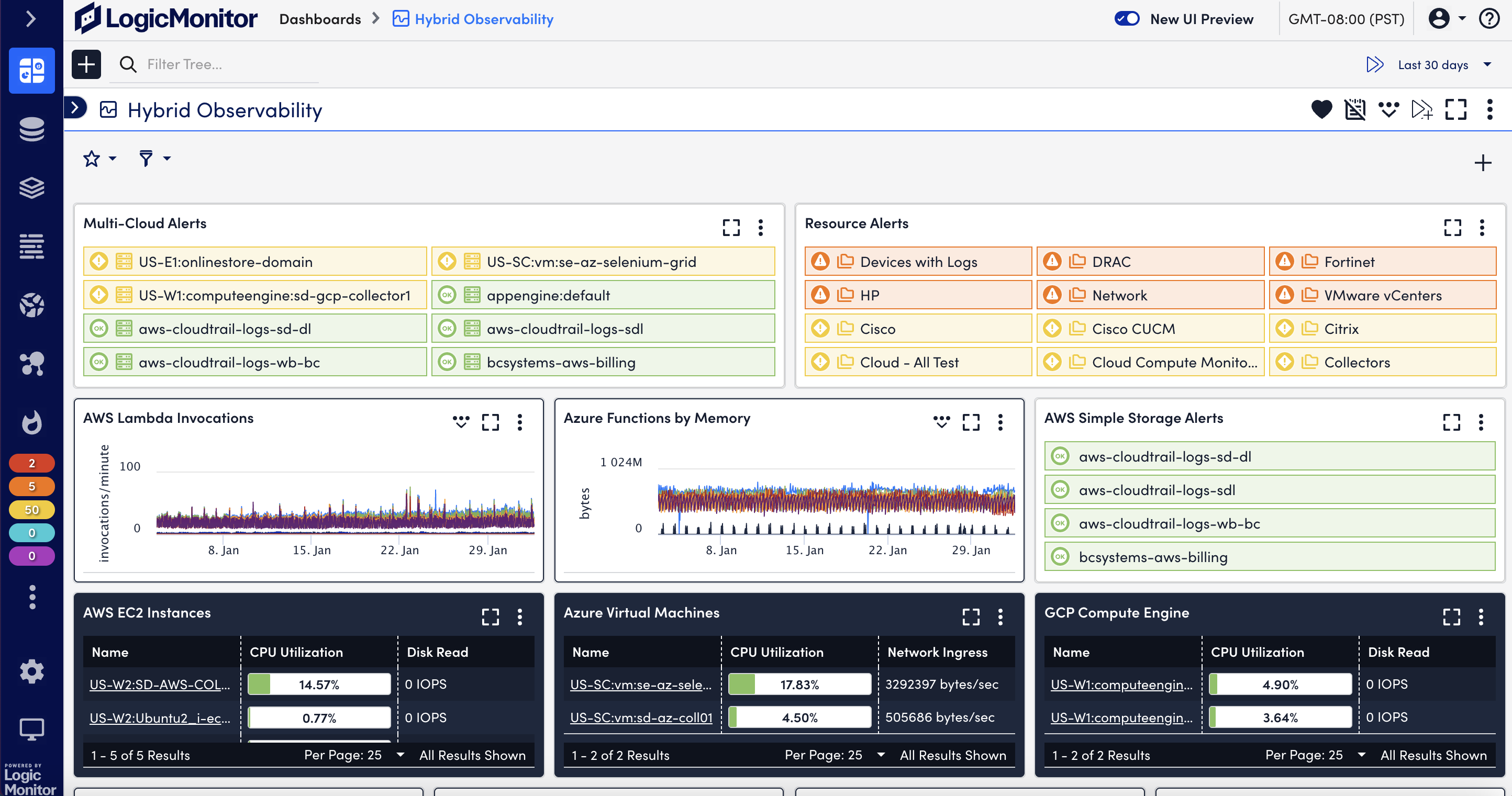Click the critical alerts badge showing 2

tap(32, 463)
